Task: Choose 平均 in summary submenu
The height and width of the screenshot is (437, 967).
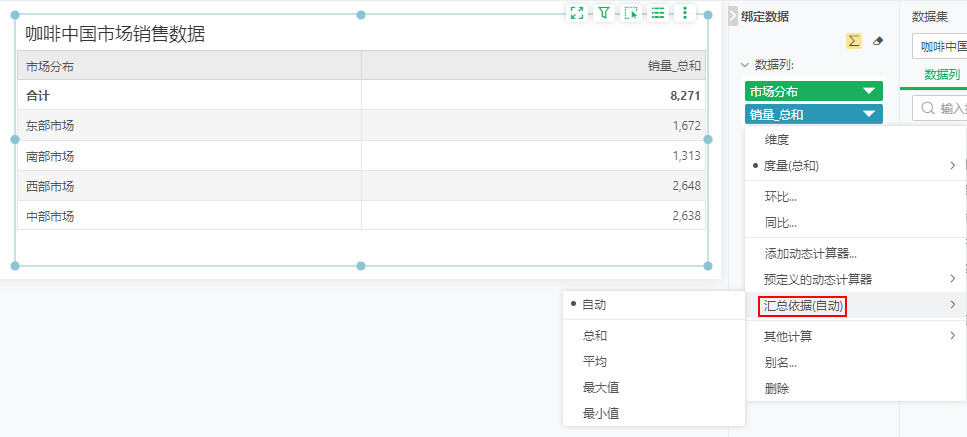Action: click(x=595, y=362)
